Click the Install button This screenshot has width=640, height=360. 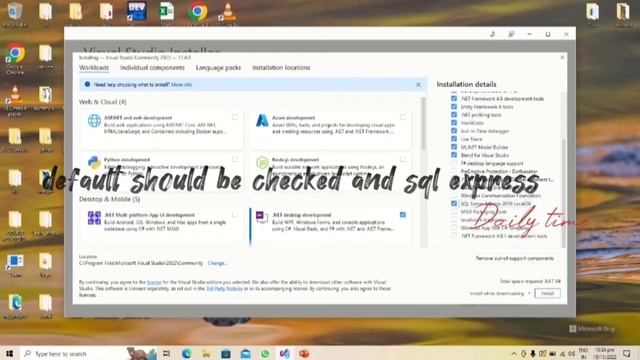pos(547,293)
